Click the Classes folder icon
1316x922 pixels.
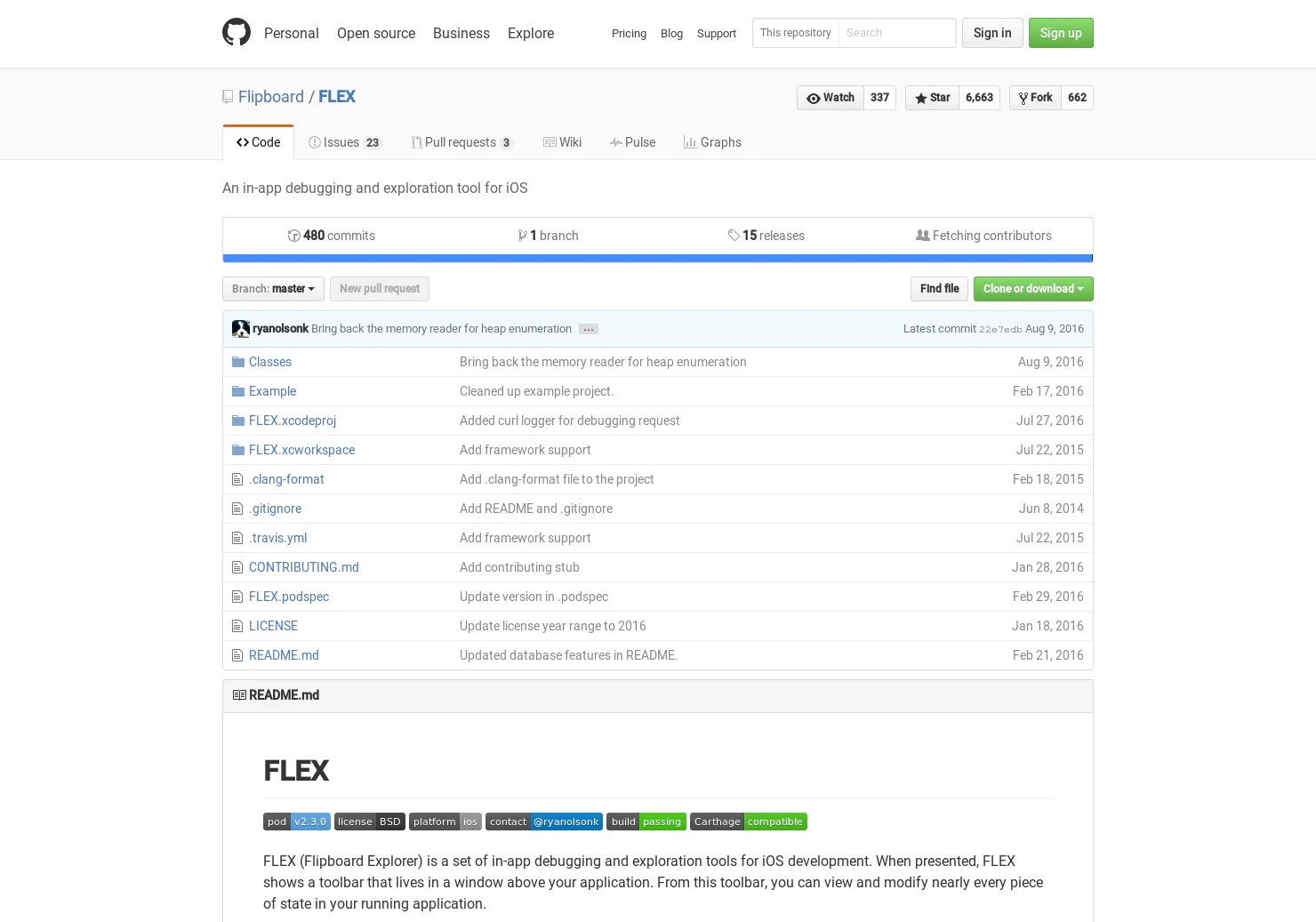pyautogui.click(x=237, y=362)
